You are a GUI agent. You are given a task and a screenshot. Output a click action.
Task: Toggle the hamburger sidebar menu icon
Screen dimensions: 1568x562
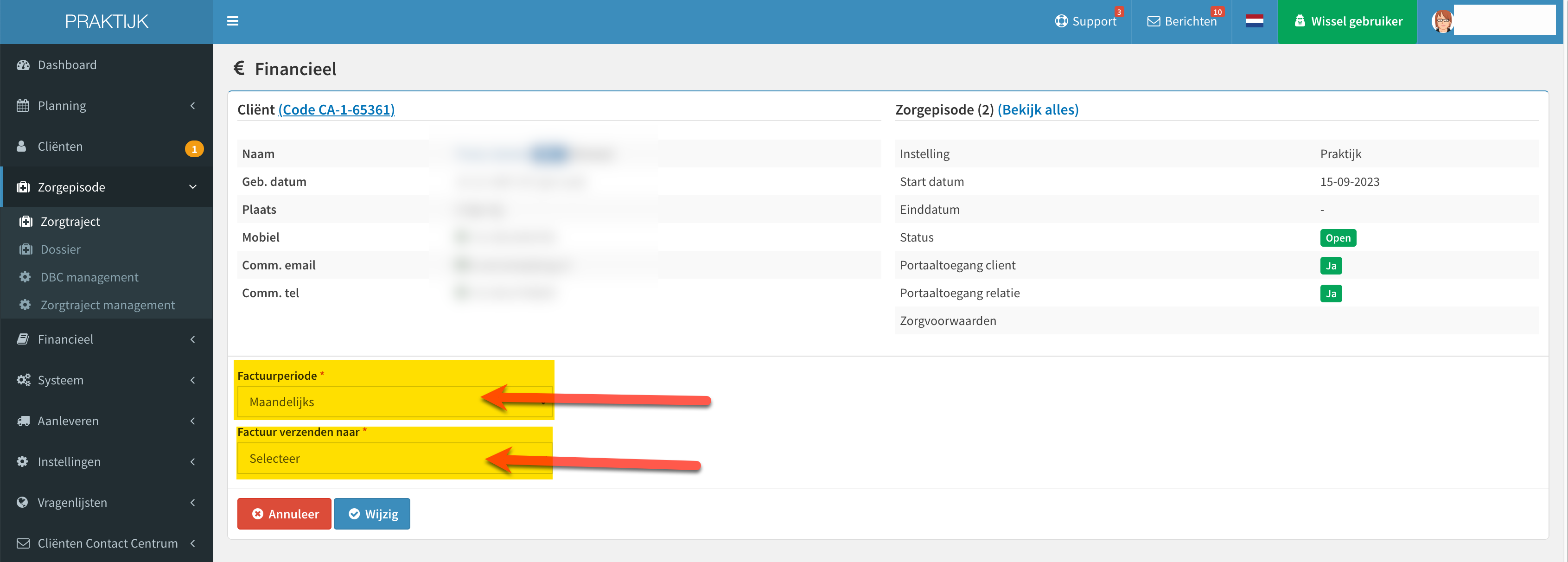(232, 21)
